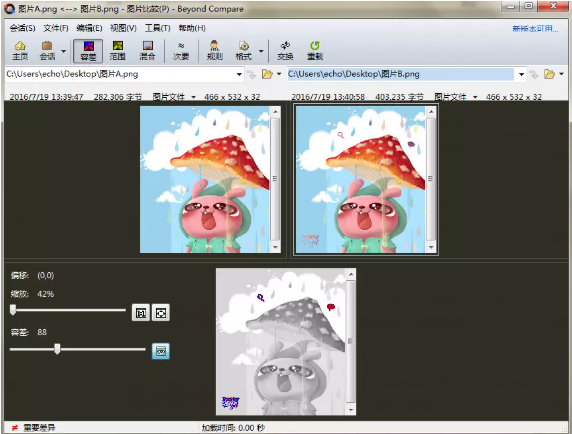Expand the 格式 toolbar dropdown arrow

[261, 51]
